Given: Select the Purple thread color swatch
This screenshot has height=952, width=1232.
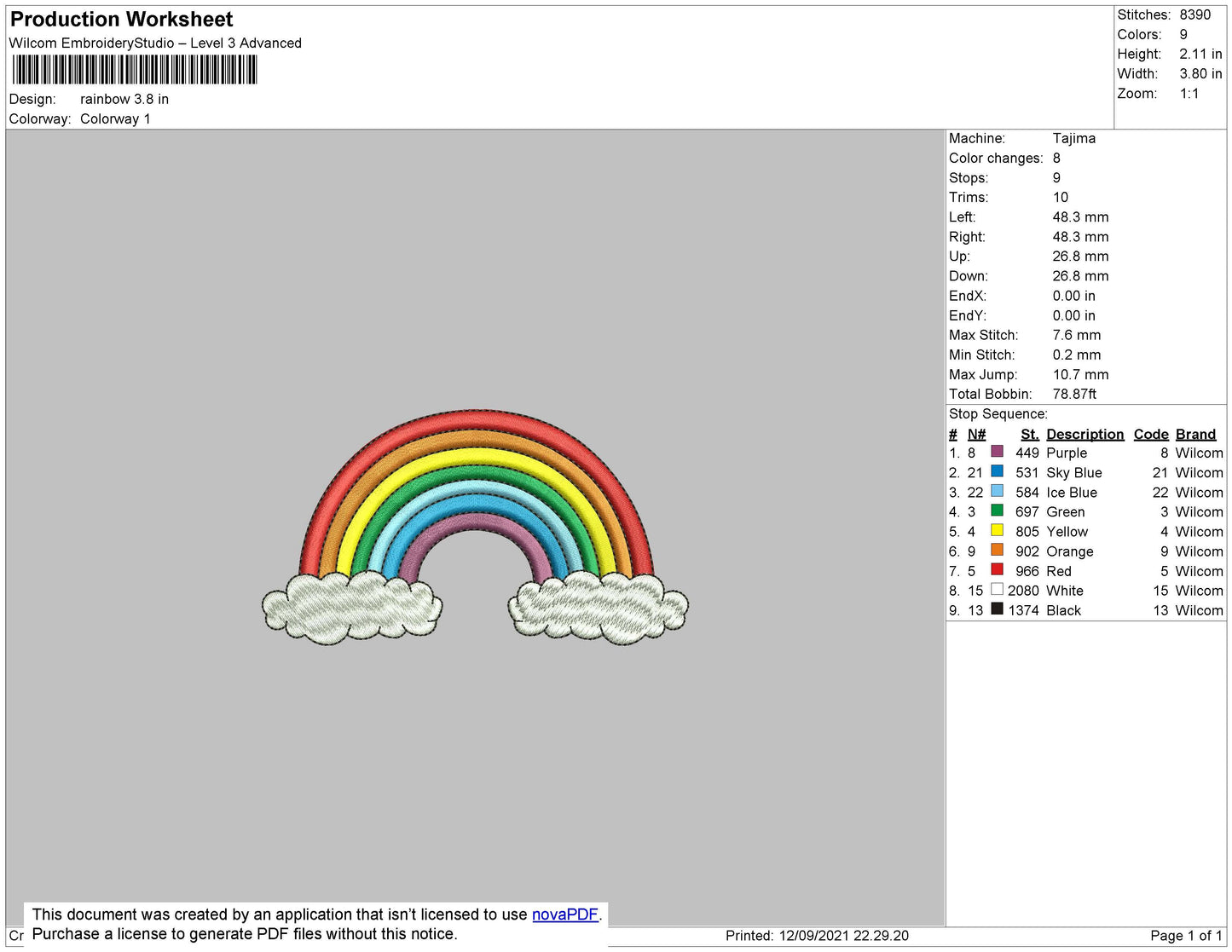Looking at the screenshot, I should tap(997, 452).
